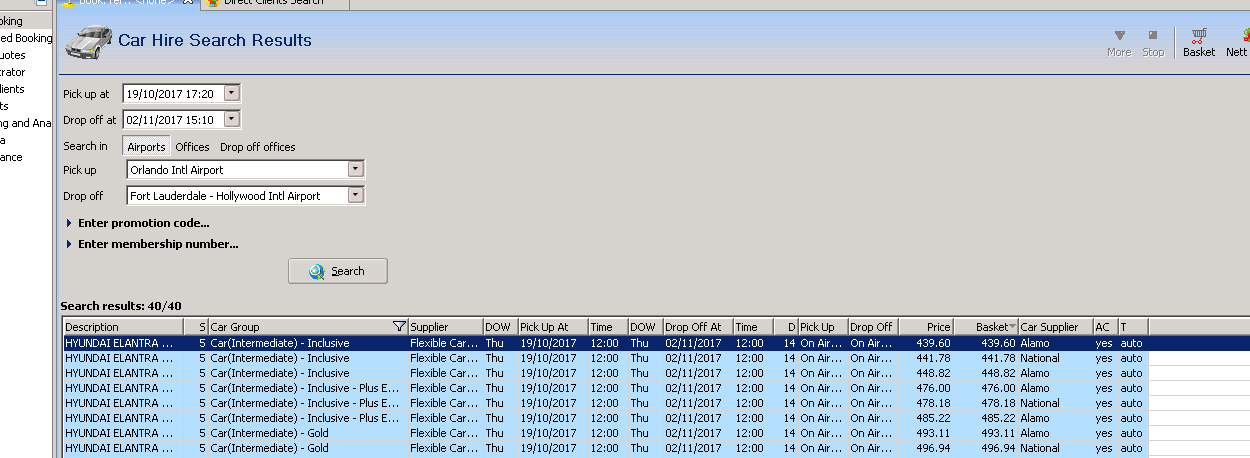Click the More toolbar button
The height and width of the screenshot is (458, 1250).
pyautogui.click(x=1119, y=42)
